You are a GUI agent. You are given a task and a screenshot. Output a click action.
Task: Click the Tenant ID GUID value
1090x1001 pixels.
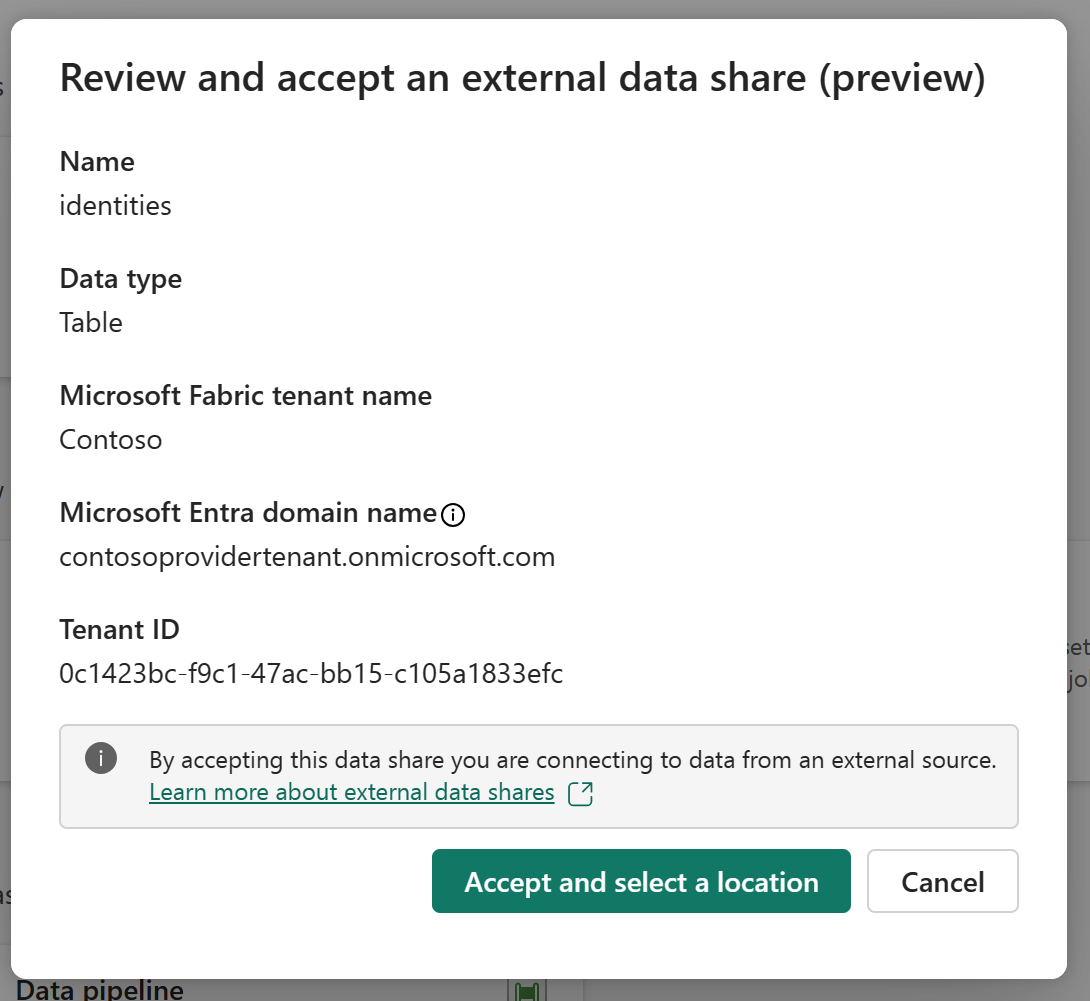click(311, 674)
